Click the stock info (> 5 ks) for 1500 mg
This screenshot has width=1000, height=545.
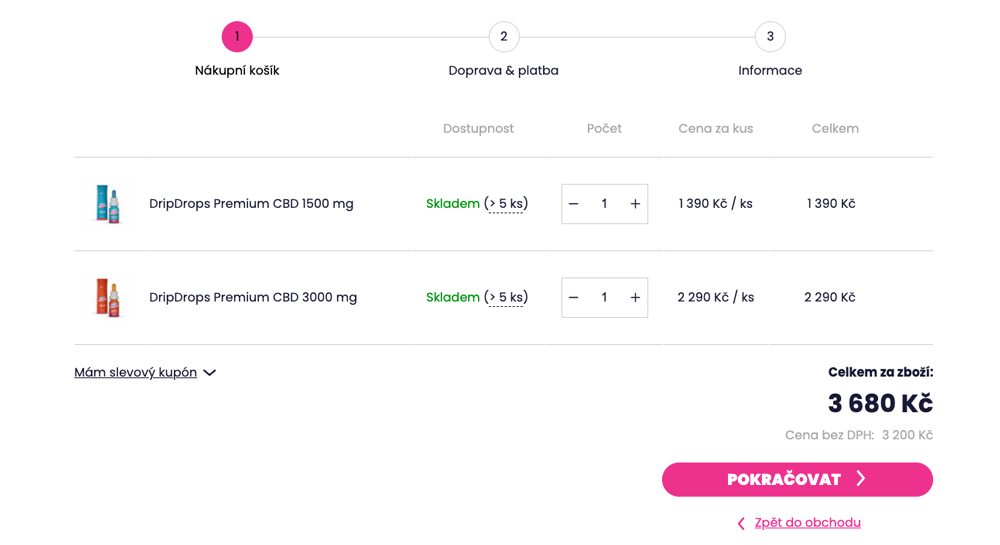[x=506, y=204]
